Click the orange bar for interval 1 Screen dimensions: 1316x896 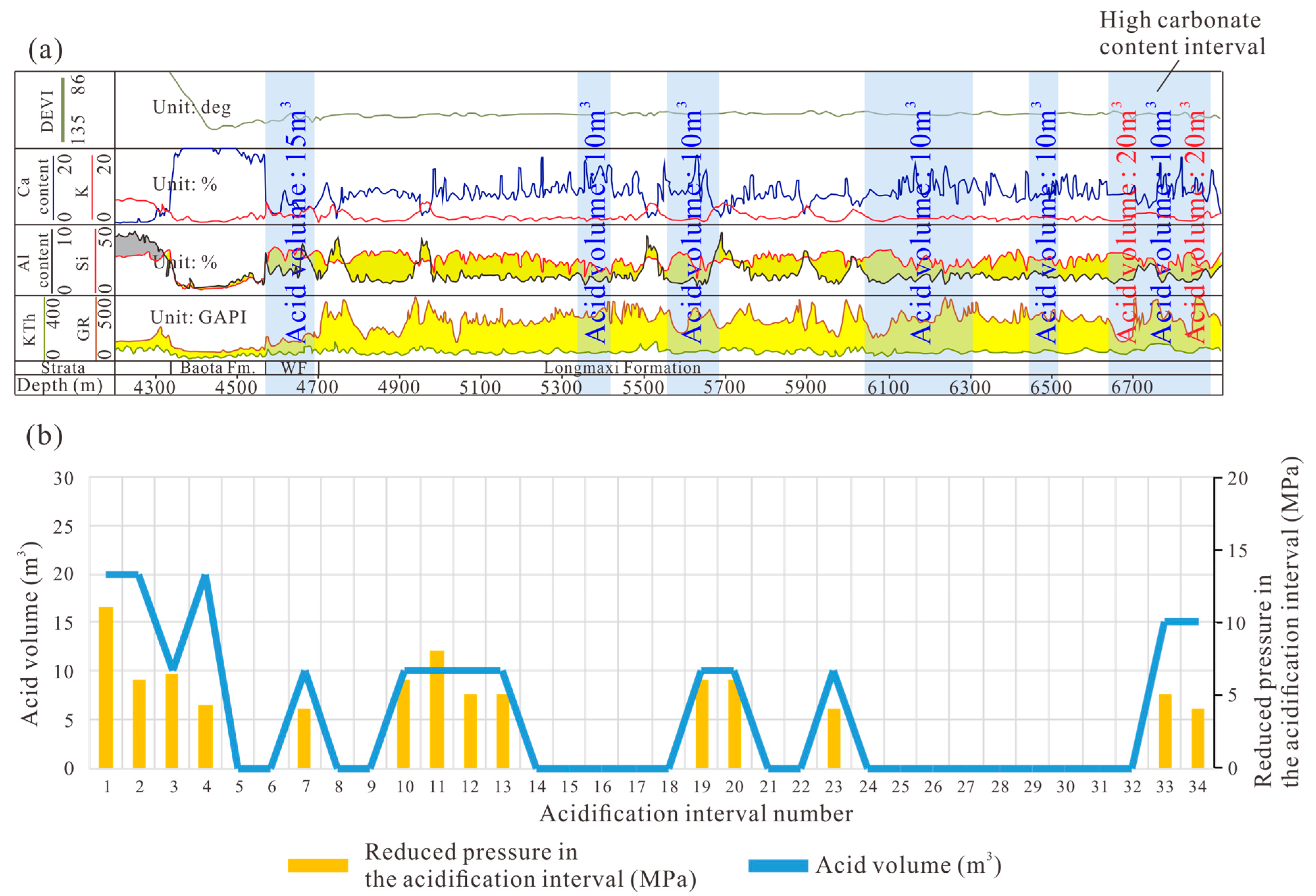pyautogui.click(x=106, y=687)
